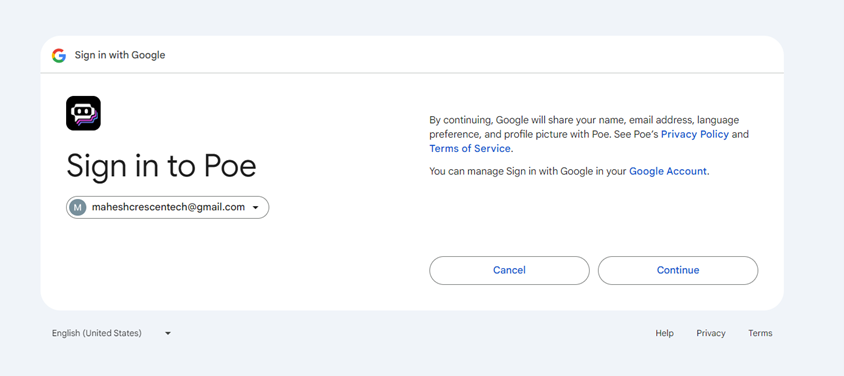Click the manage Sign in with Google sentence
The height and width of the screenshot is (376, 844).
pyautogui.click(x=569, y=172)
